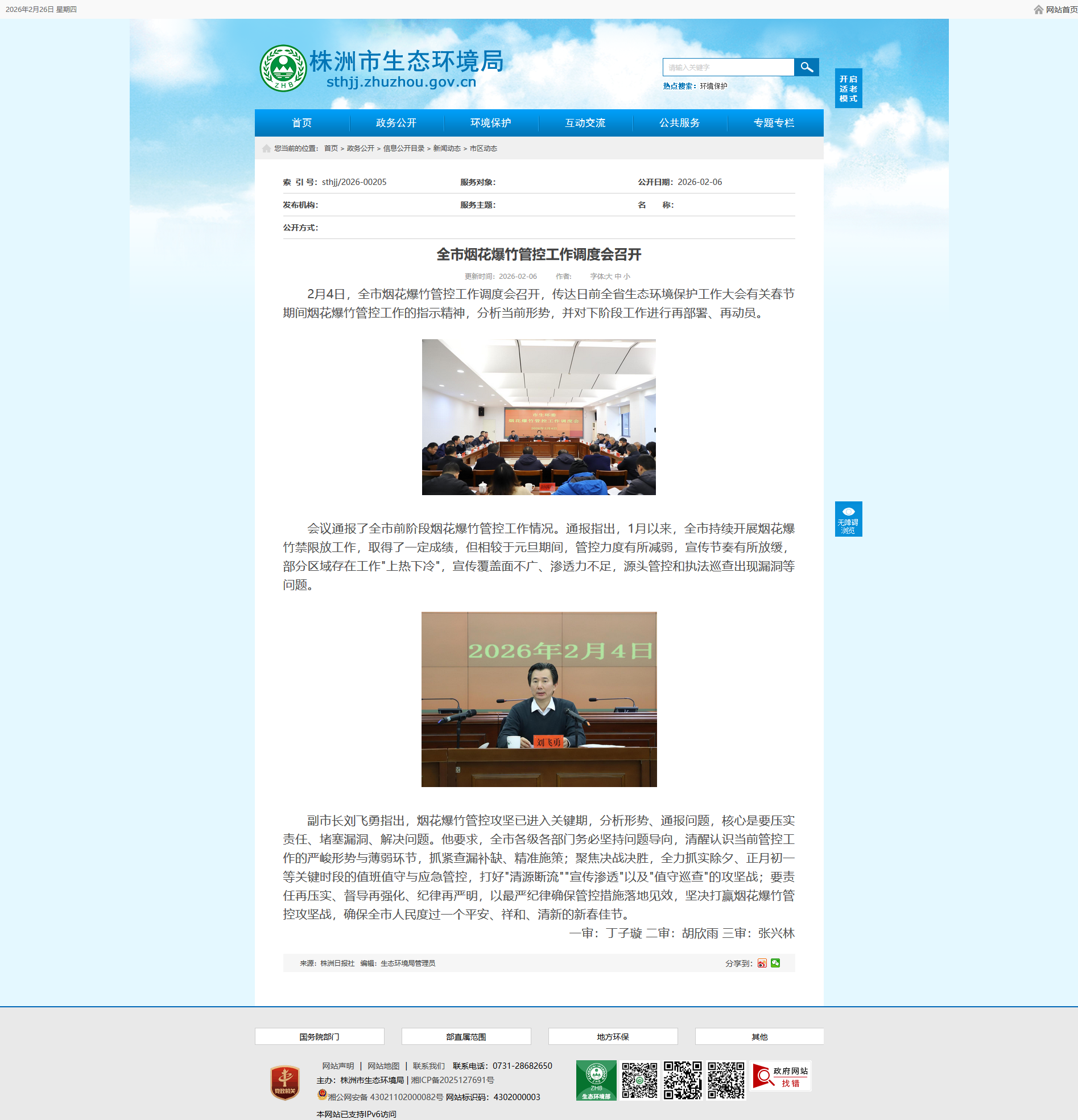Open the government website error-report badge

780,1077
